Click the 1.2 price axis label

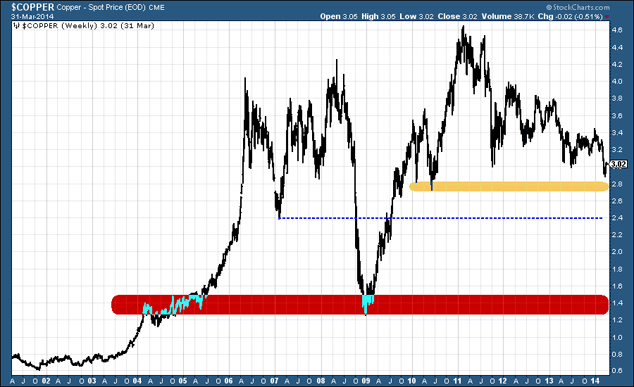[x=617, y=320]
